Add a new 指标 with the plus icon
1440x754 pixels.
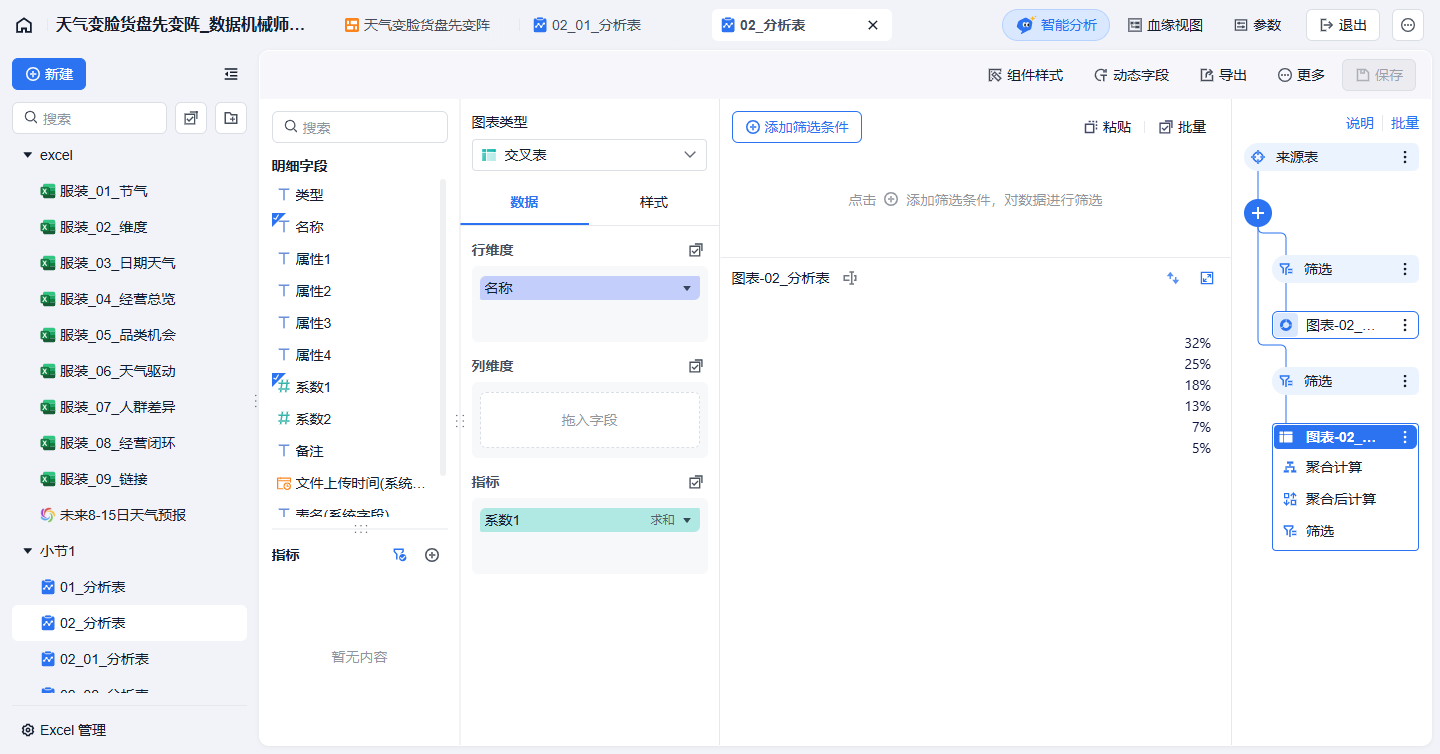[x=432, y=555]
